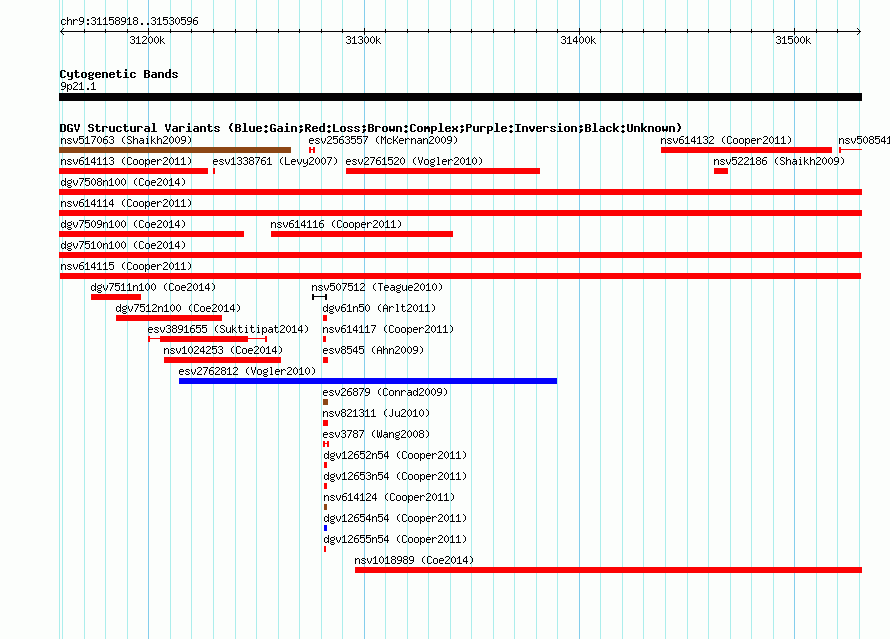The width and height of the screenshot is (890, 639).
Task: Open the dgv12653n54 (Cooper2011) label
Action: (x=395, y=476)
